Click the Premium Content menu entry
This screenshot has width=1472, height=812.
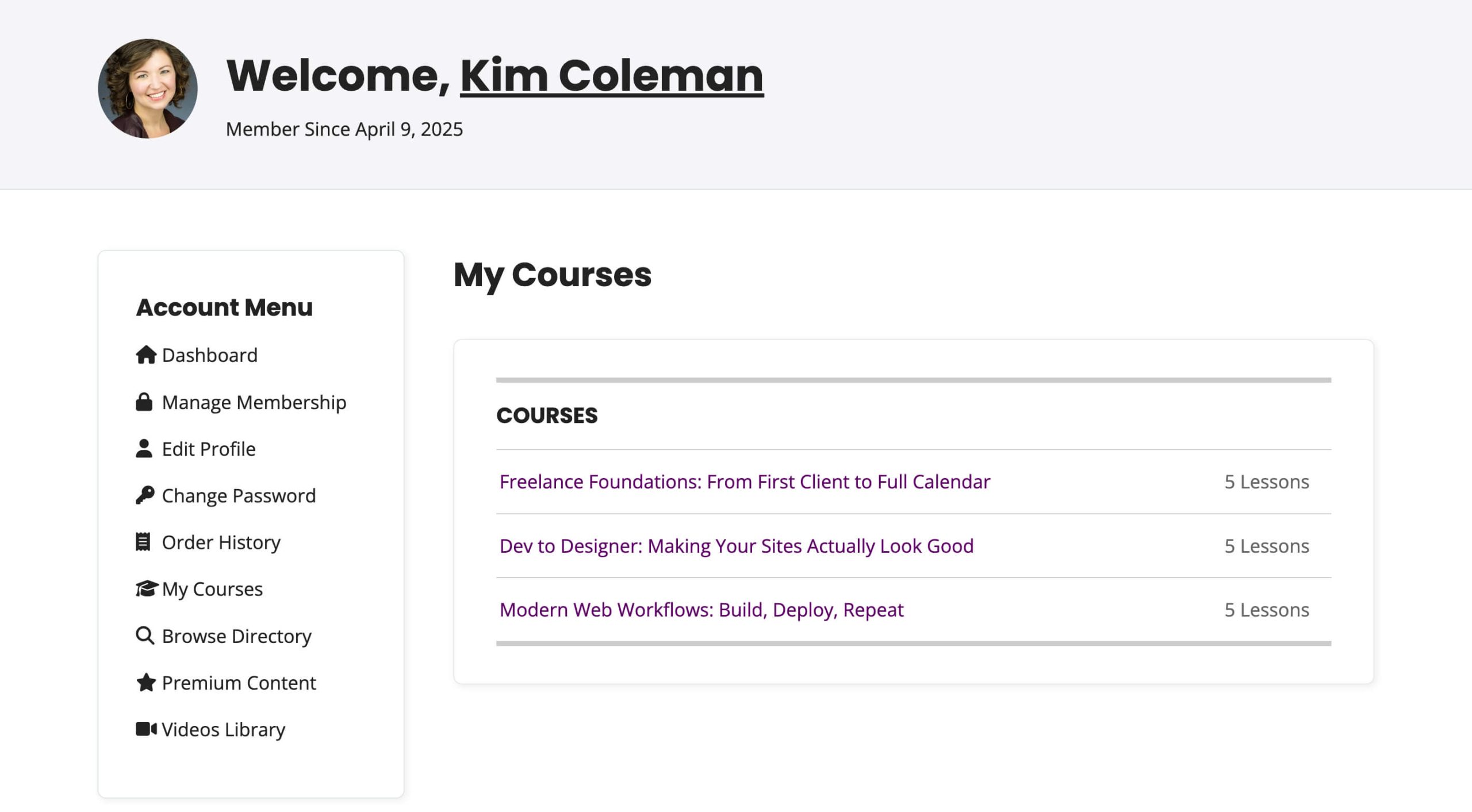(239, 683)
